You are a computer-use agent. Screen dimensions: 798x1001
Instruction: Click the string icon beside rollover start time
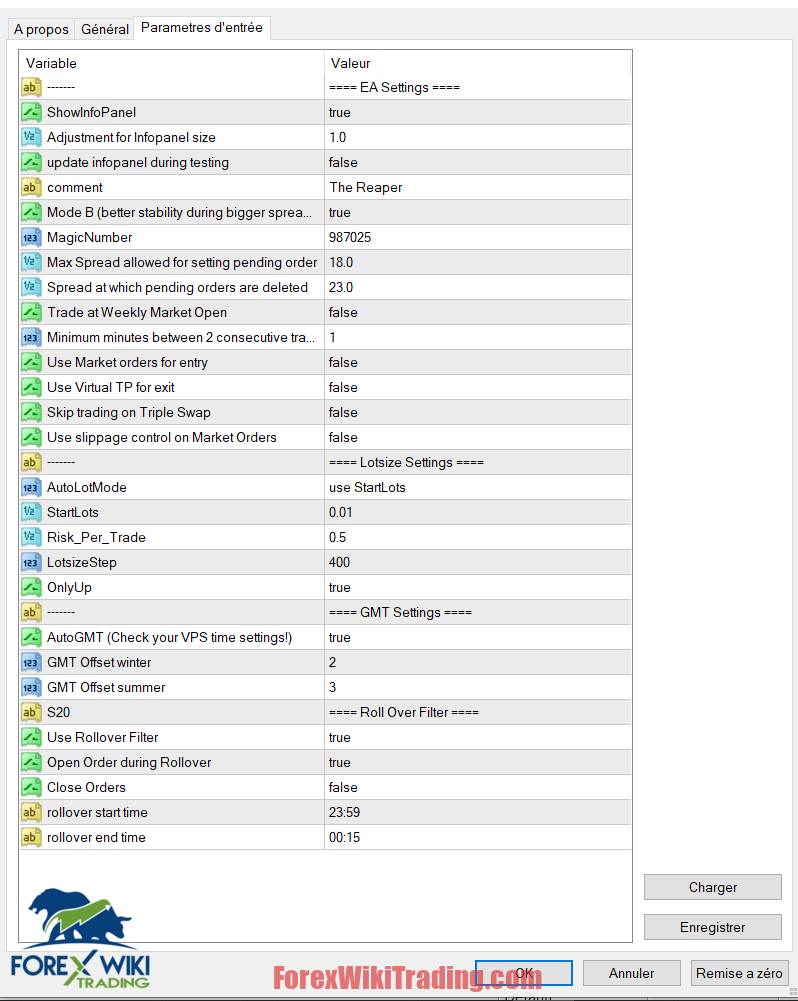point(31,812)
